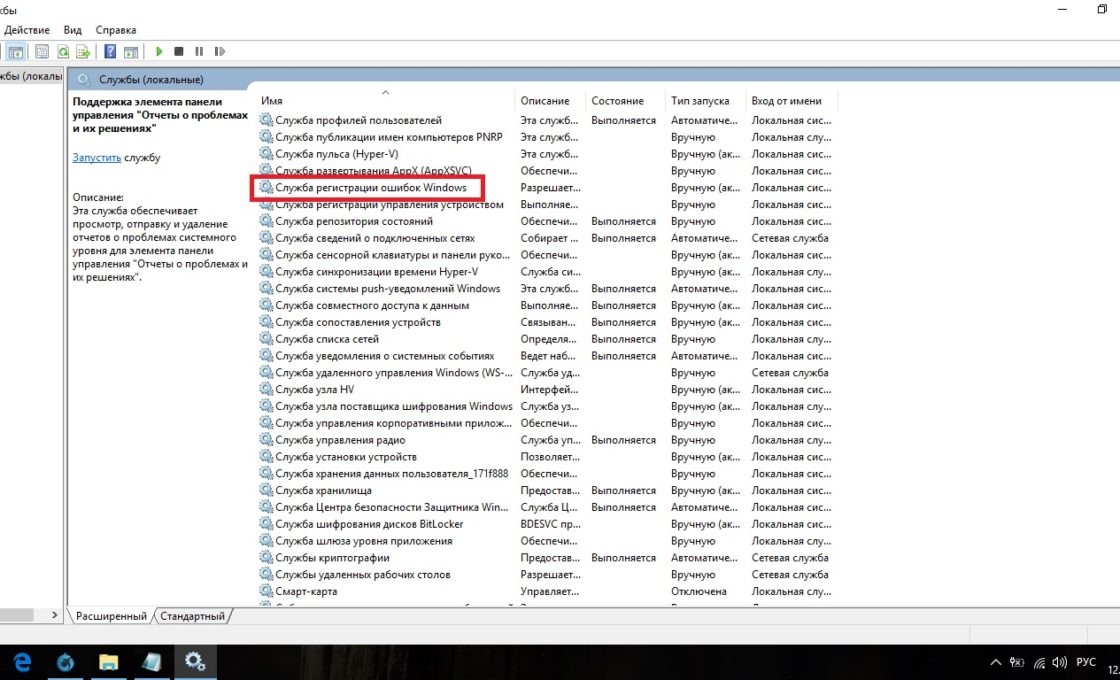This screenshot has height=680, width=1120.
Task: Click the Services gear icon in the taskbar
Action: click(194, 661)
